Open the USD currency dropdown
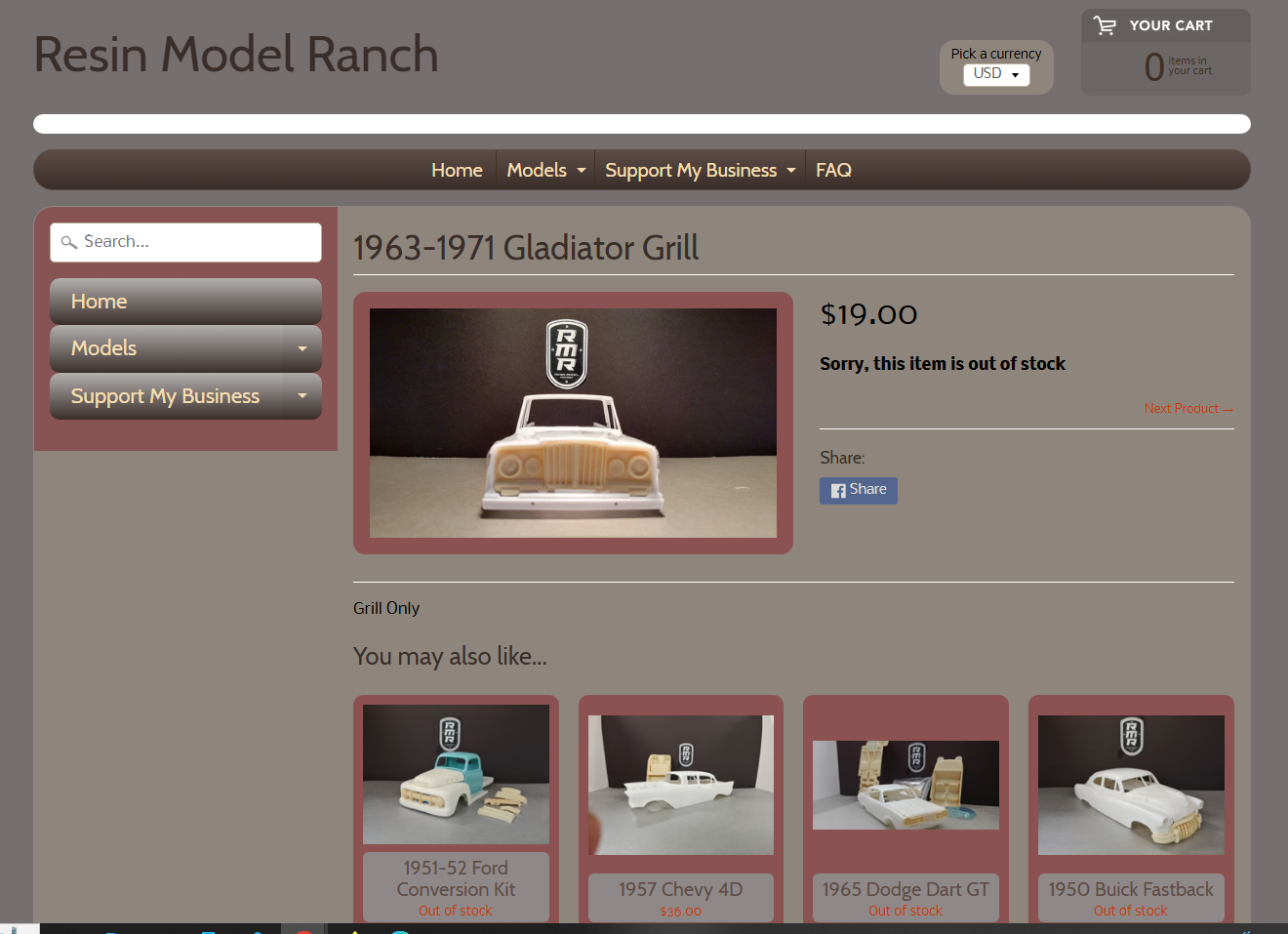 (x=996, y=74)
